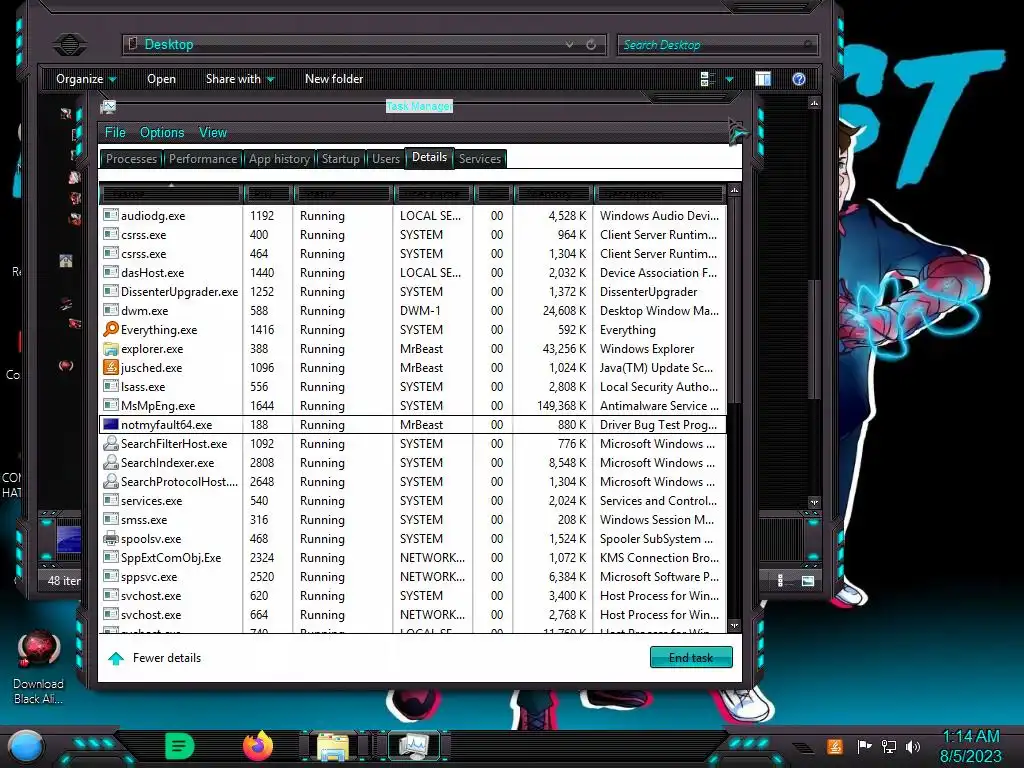
Task: Select the services.exe process
Action: (x=413, y=501)
